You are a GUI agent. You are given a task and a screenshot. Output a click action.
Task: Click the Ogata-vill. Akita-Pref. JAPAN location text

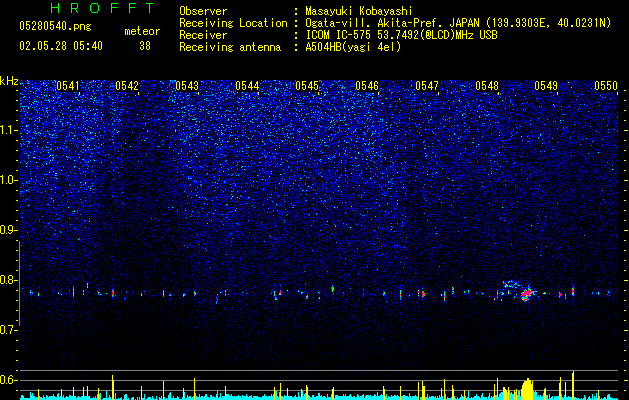click(x=458, y=23)
